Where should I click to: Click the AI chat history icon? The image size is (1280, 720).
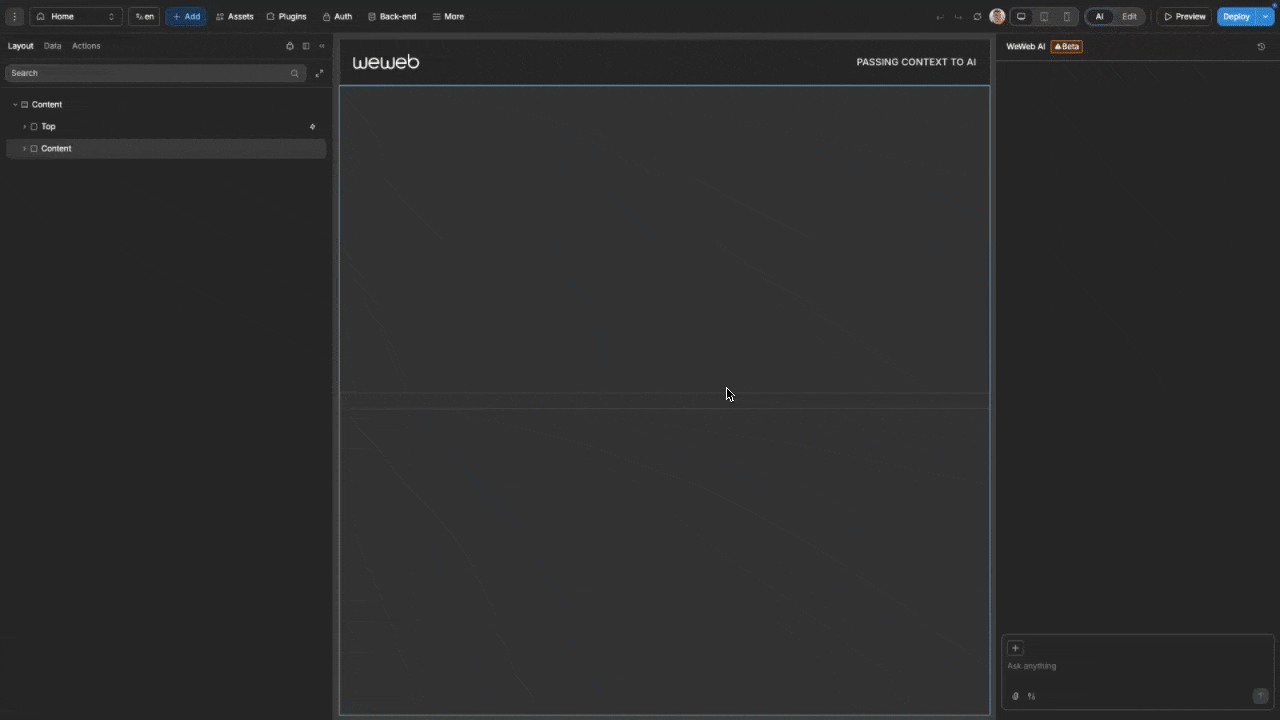click(1261, 46)
